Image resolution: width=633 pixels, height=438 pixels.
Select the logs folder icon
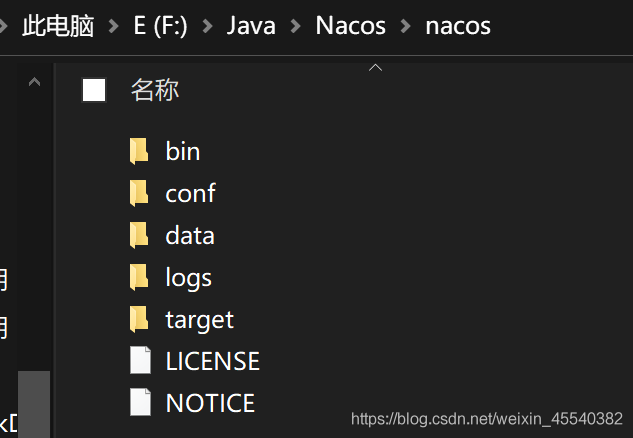point(139,277)
